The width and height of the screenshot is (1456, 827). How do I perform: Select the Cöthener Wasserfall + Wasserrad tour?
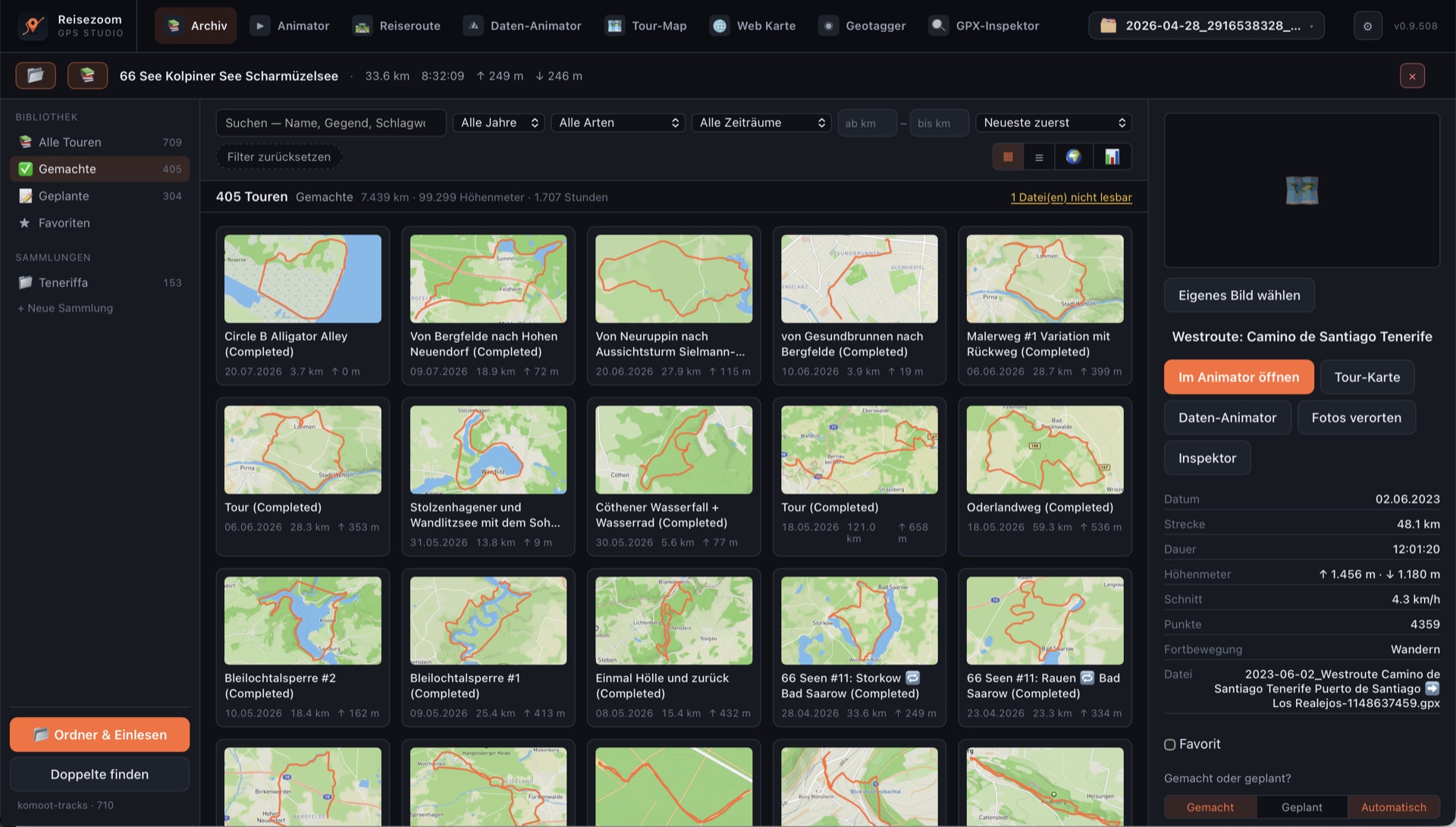673,476
